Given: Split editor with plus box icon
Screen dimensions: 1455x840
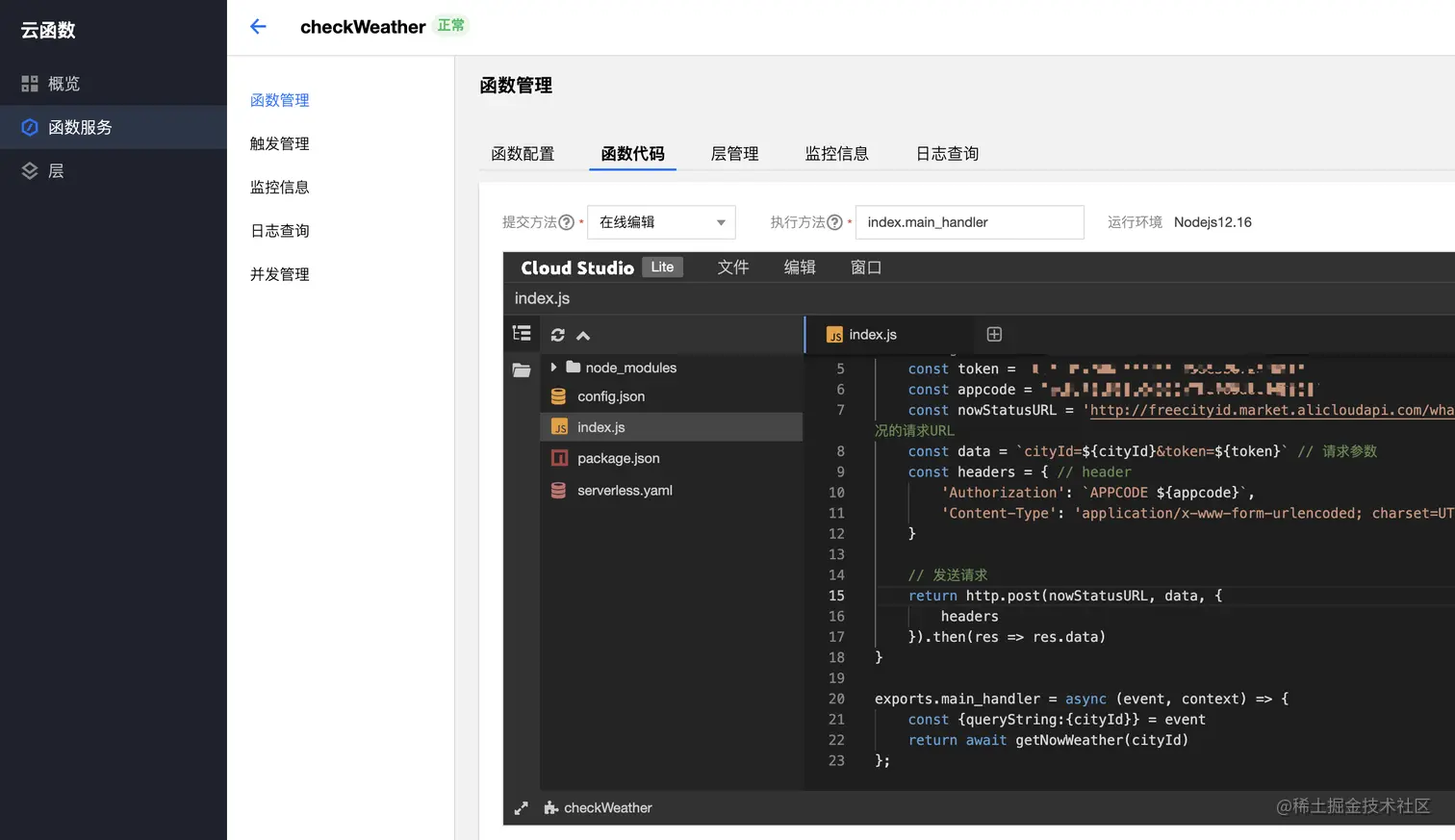Looking at the screenshot, I should click(994, 334).
